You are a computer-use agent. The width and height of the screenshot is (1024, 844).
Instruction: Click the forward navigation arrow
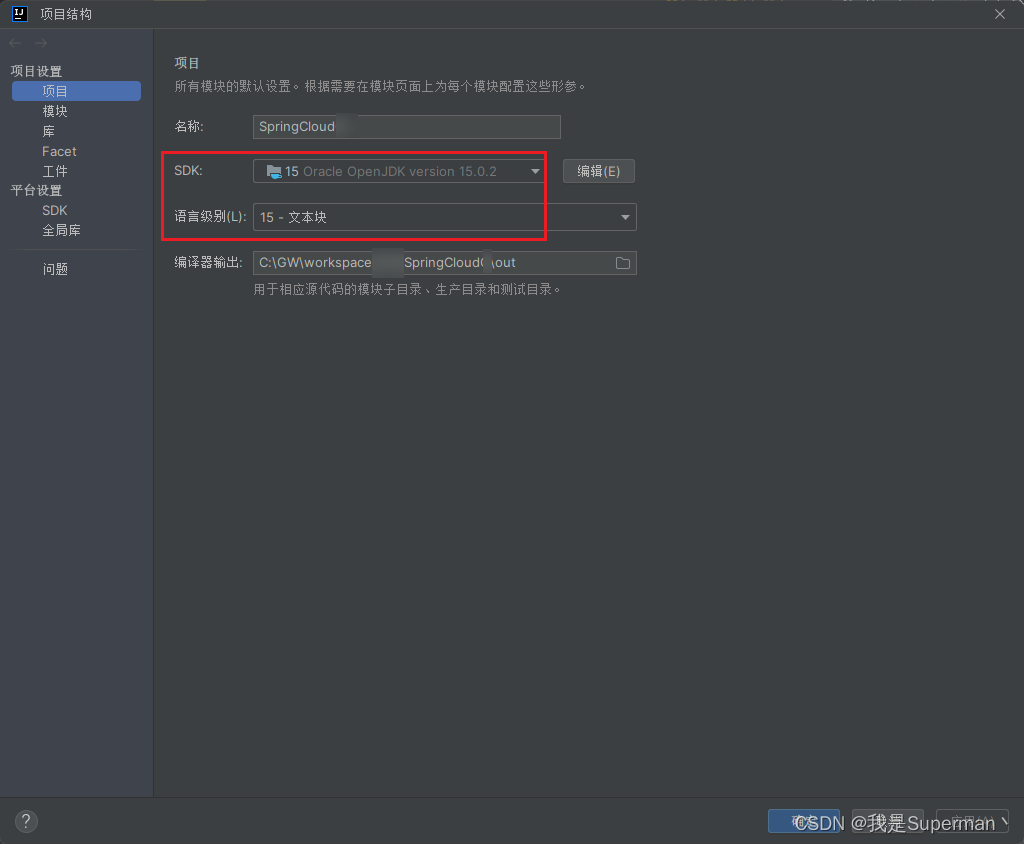click(x=39, y=42)
